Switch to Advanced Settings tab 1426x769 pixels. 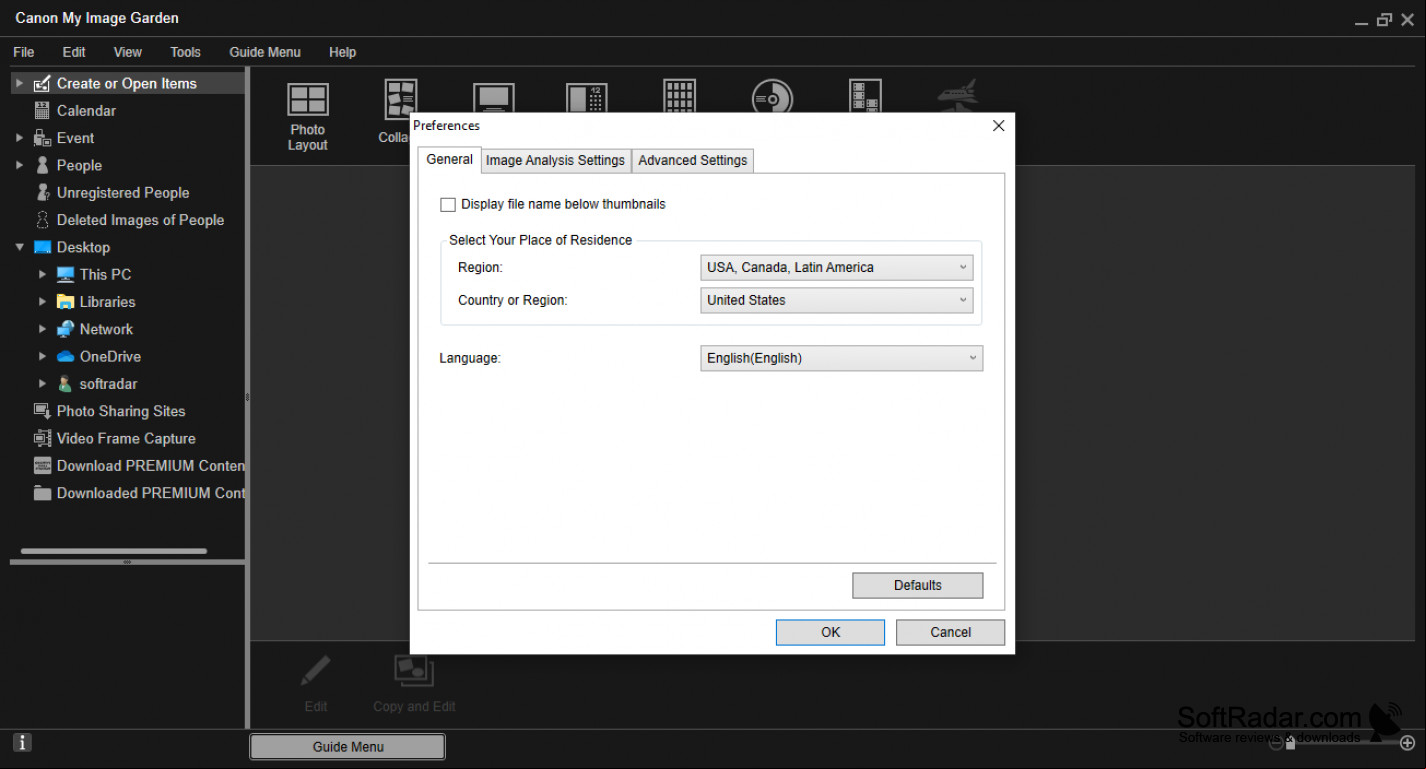[x=693, y=160]
